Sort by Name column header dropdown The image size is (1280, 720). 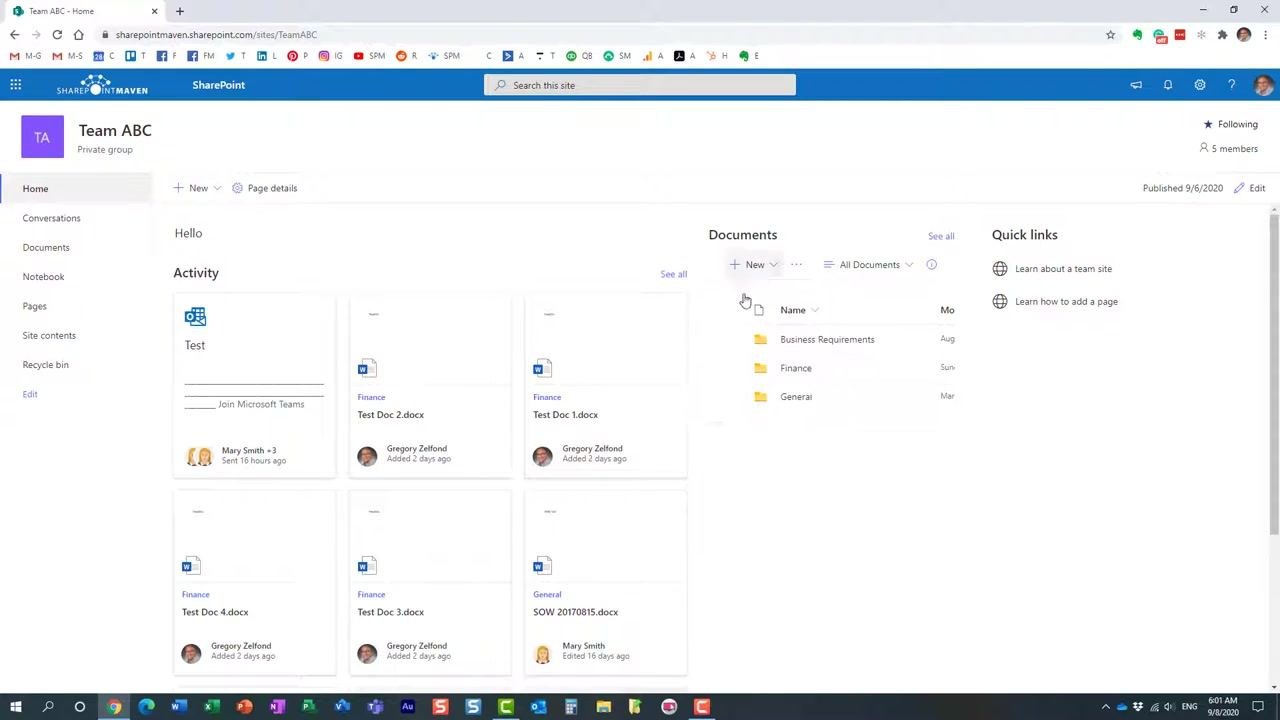coord(799,310)
